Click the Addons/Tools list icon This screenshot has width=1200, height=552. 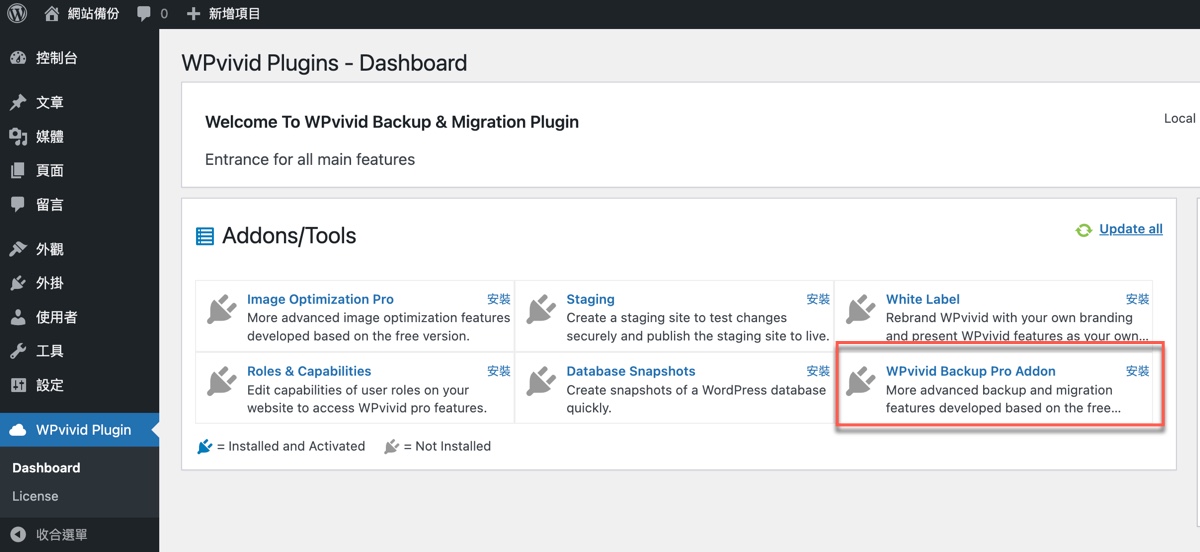point(205,237)
